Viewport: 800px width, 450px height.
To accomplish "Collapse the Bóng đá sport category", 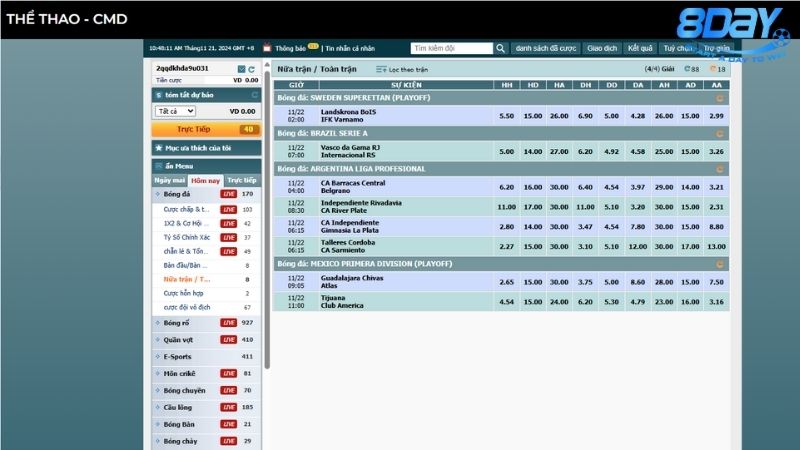I will coord(158,194).
